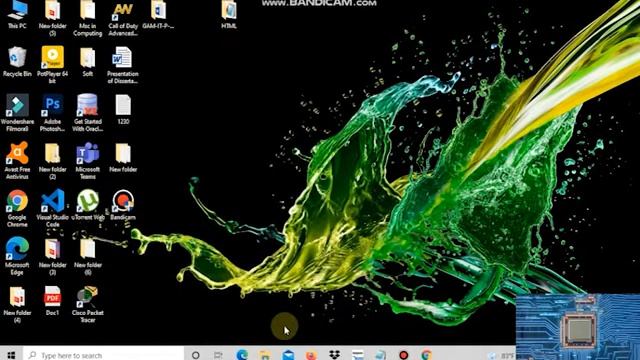Select the Wondershare Filmora9 shortcut
Image resolution: width=640 pixels, height=360 pixels.
[x=17, y=113]
